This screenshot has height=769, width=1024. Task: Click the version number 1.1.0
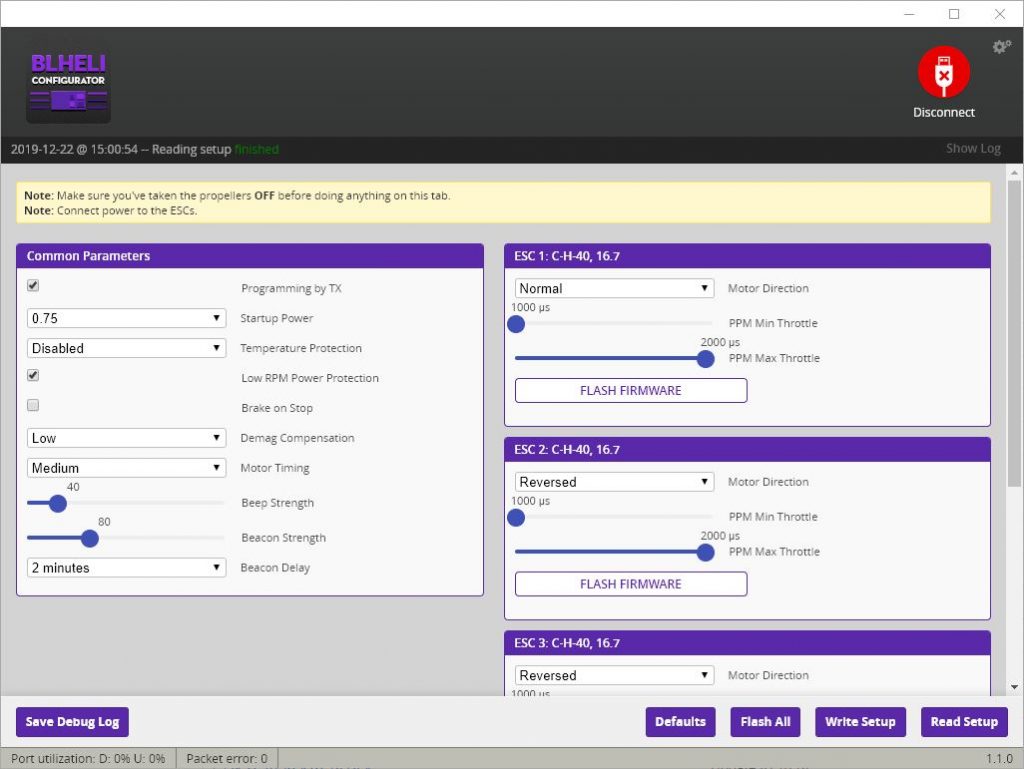click(x=999, y=759)
